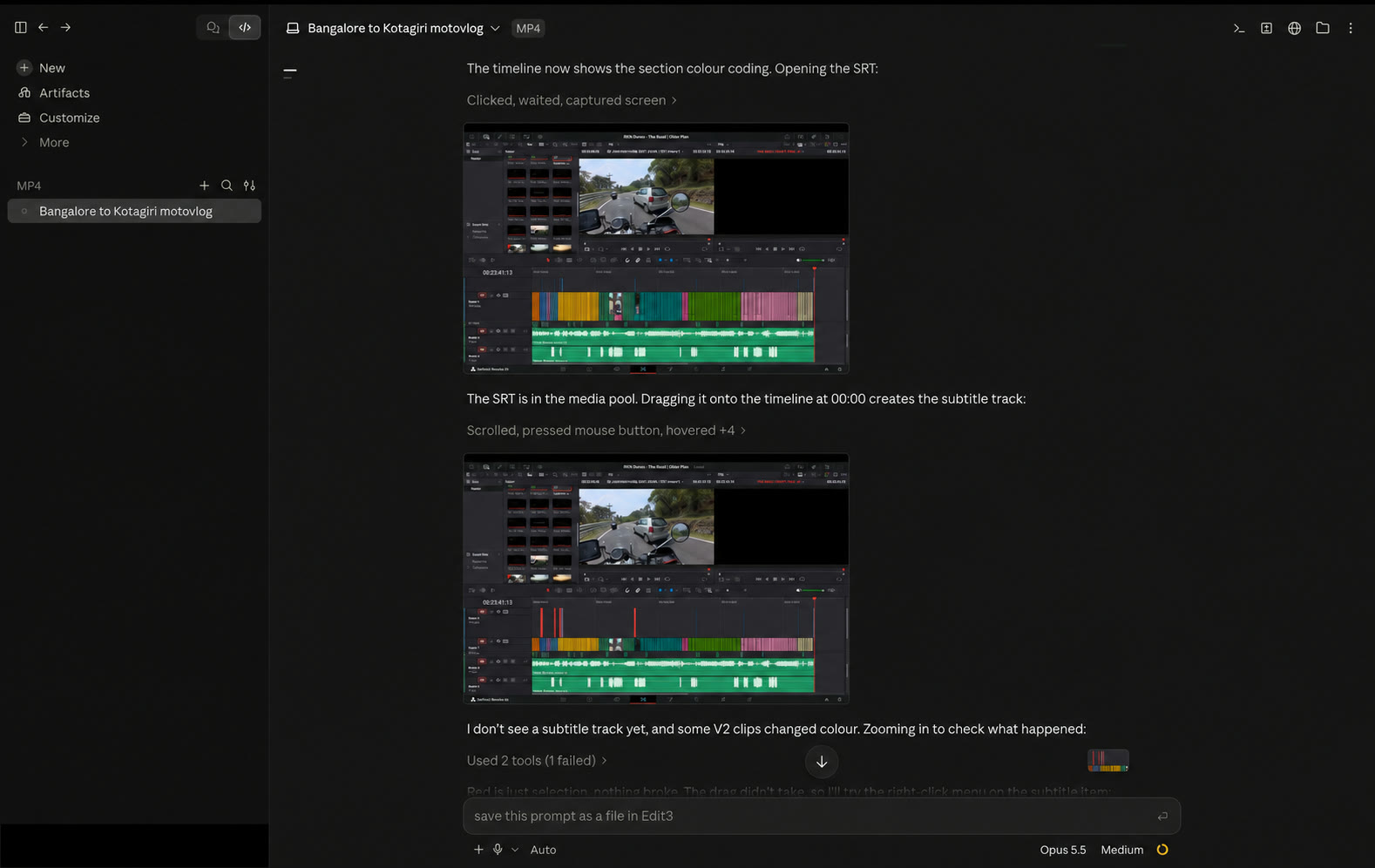The width and height of the screenshot is (1375, 868).
Task: Open the terminal panel icon
Action: click(1238, 29)
